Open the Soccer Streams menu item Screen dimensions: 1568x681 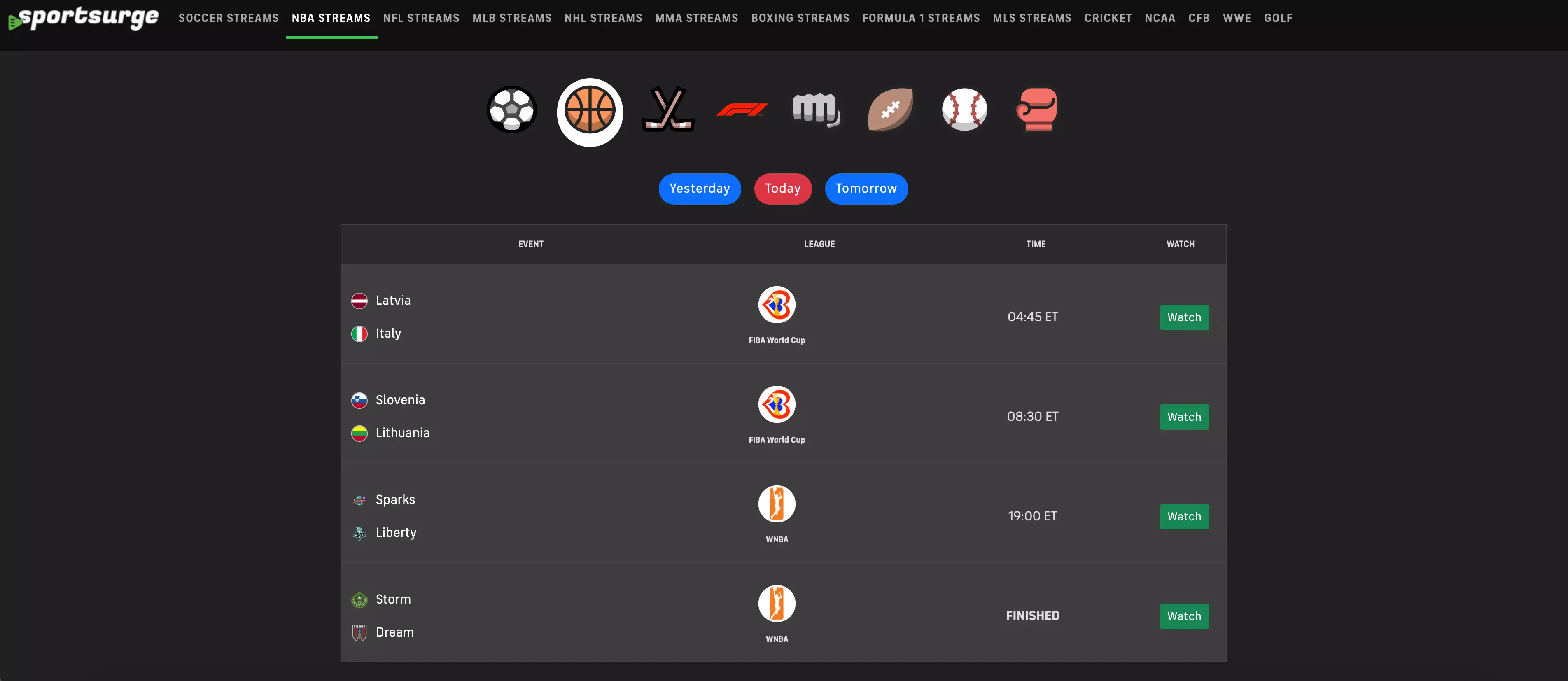228,18
